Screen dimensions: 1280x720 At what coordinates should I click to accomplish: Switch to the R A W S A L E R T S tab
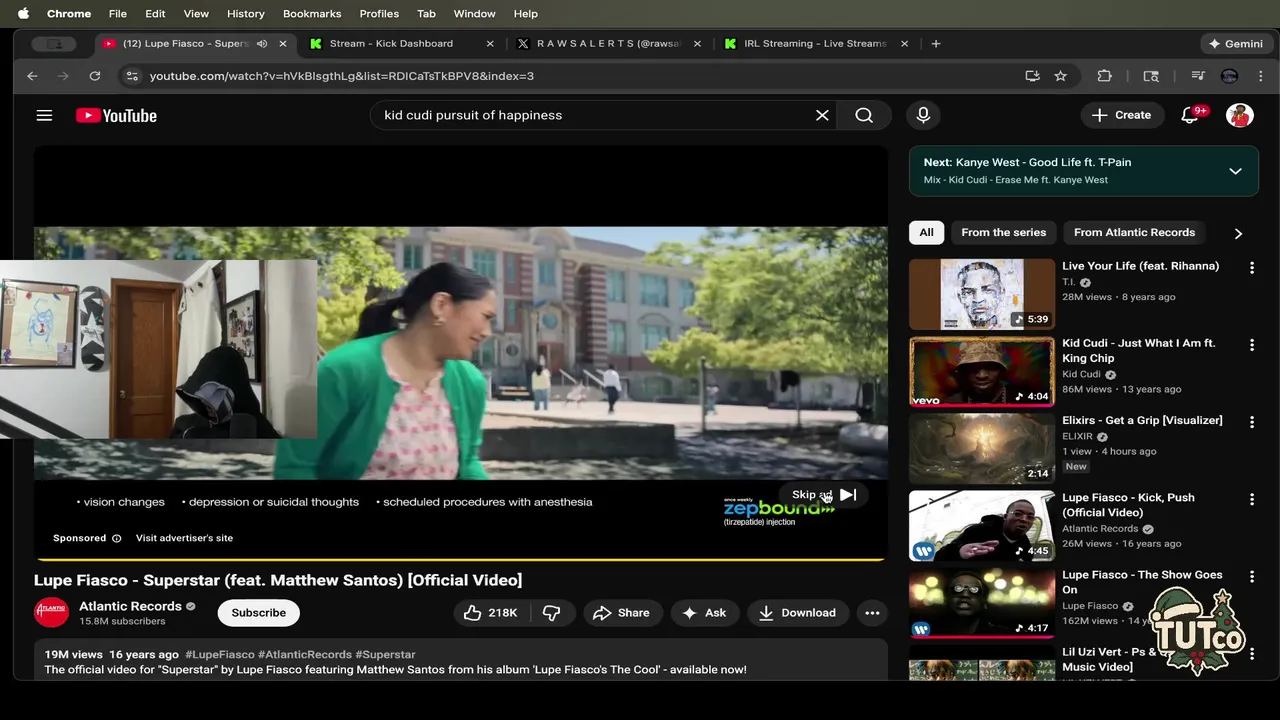tap(608, 44)
